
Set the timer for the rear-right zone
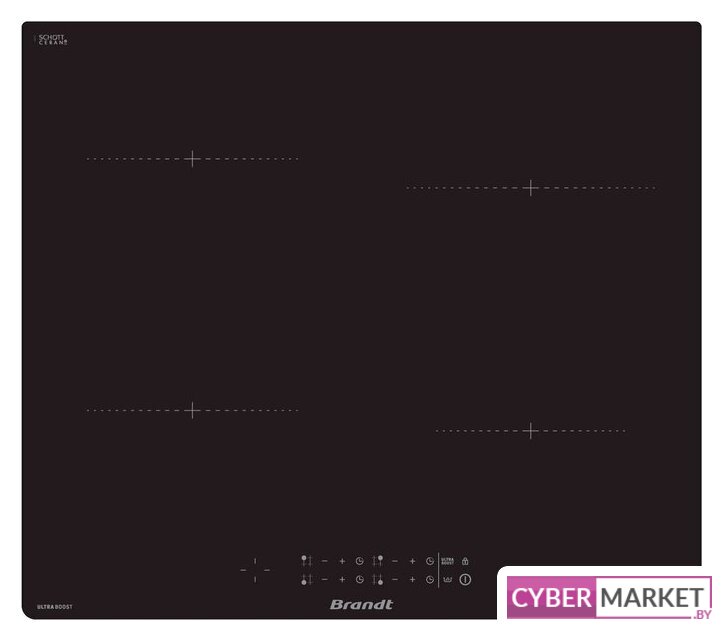430,561
